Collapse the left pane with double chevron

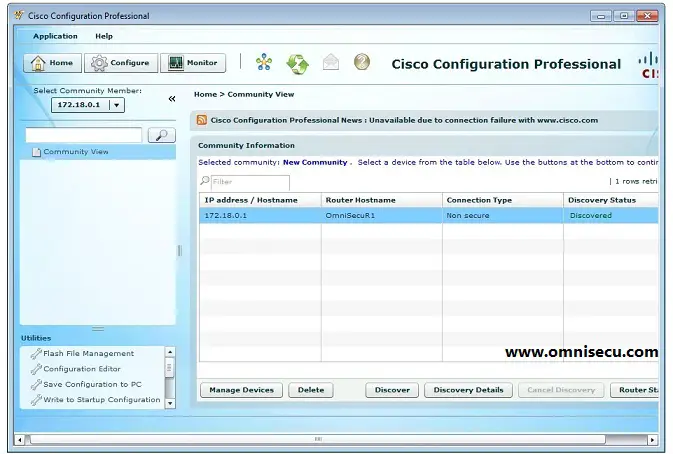coord(172,99)
